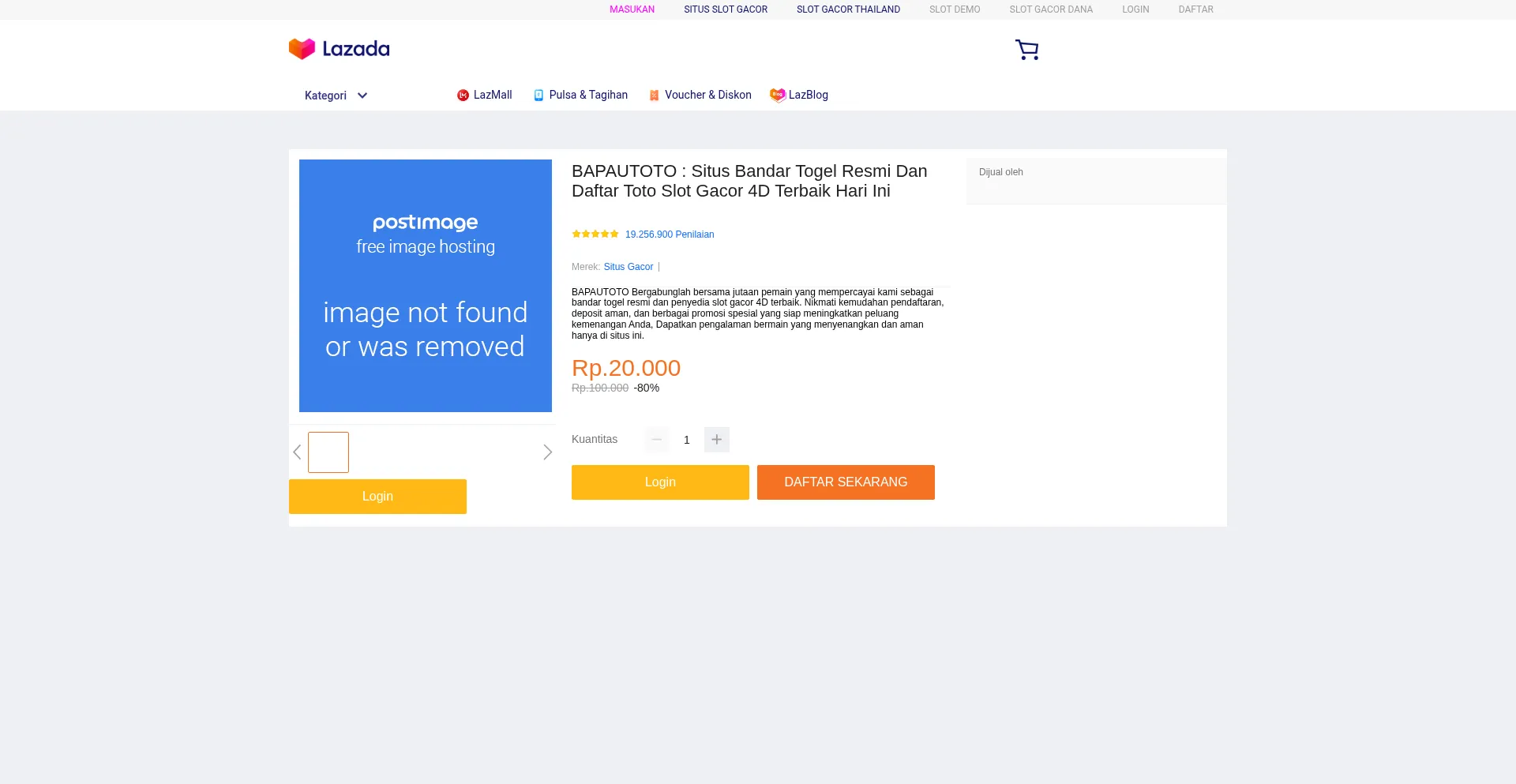
Task: Click the LazBlog heart icon
Action: click(x=777, y=95)
